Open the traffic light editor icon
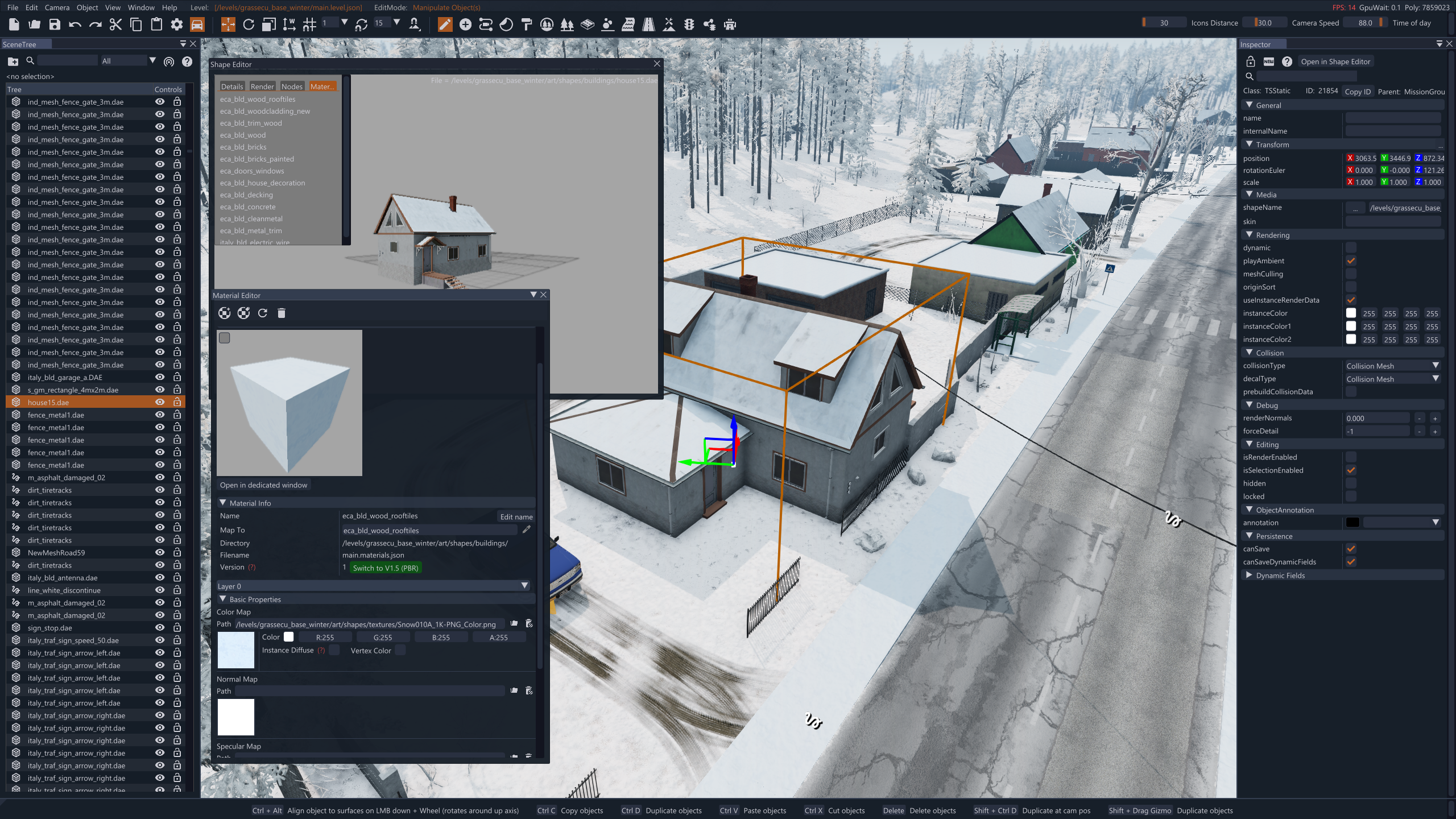 pos(689,24)
